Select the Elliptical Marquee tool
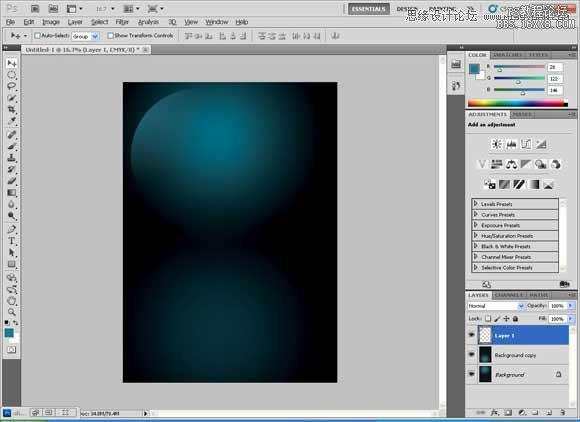This screenshot has height=422, width=580. coord(12,75)
